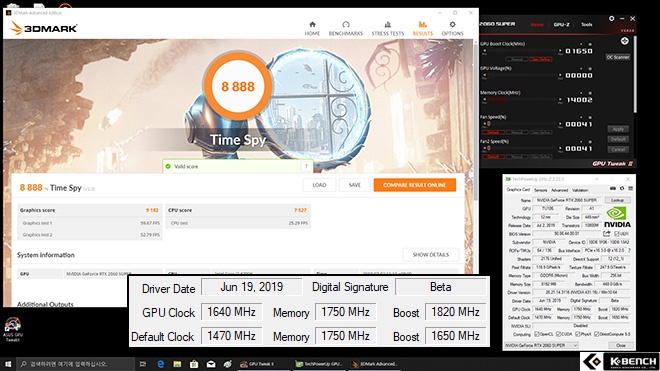The width and height of the screenshot is (660, 371).
Task: Click the BIOS version share icon
Action: [x=607, y=233]
